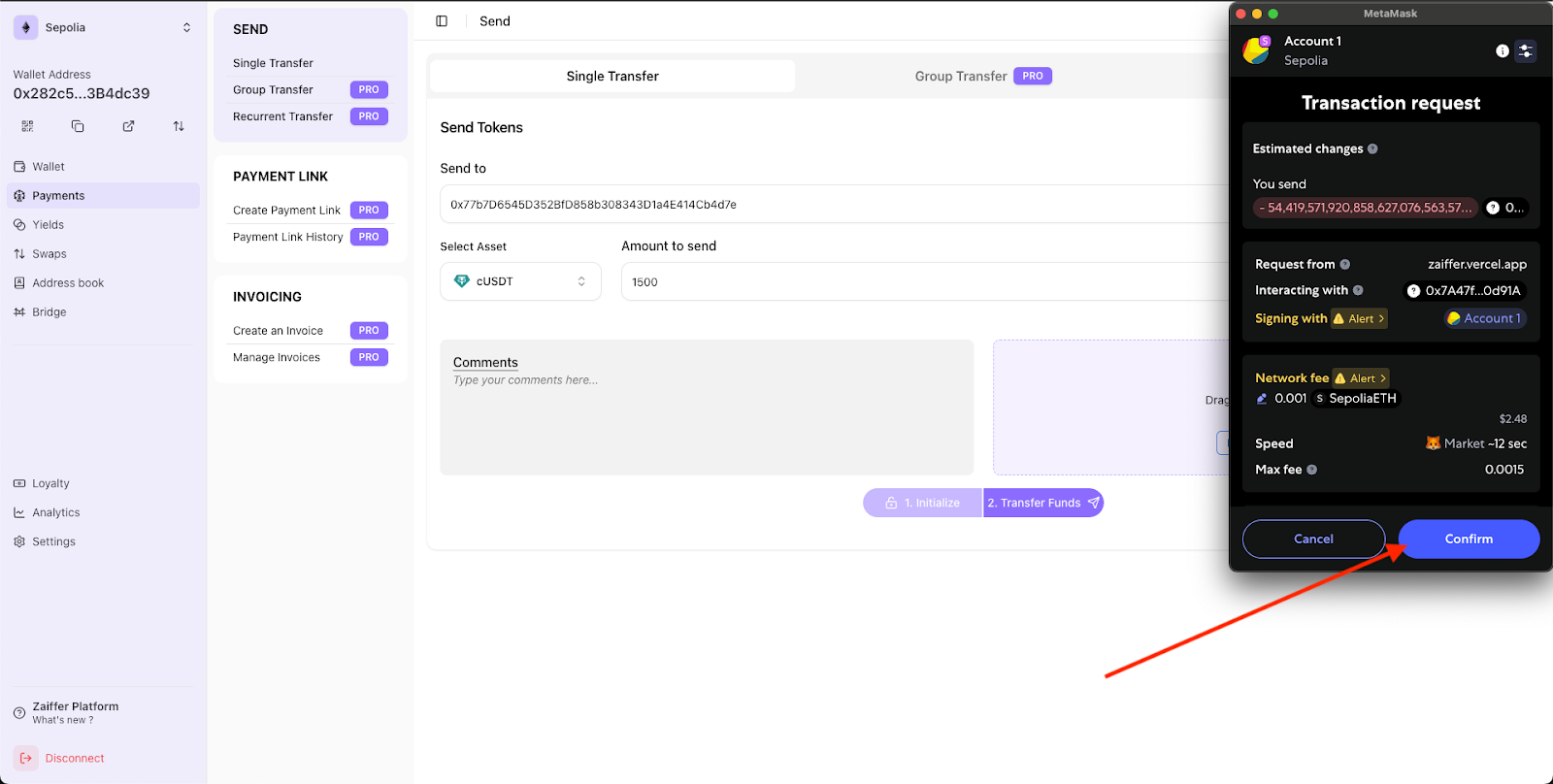Edit the network fee with pencil icon
1553x784 pixels.
pos(1262,399)
